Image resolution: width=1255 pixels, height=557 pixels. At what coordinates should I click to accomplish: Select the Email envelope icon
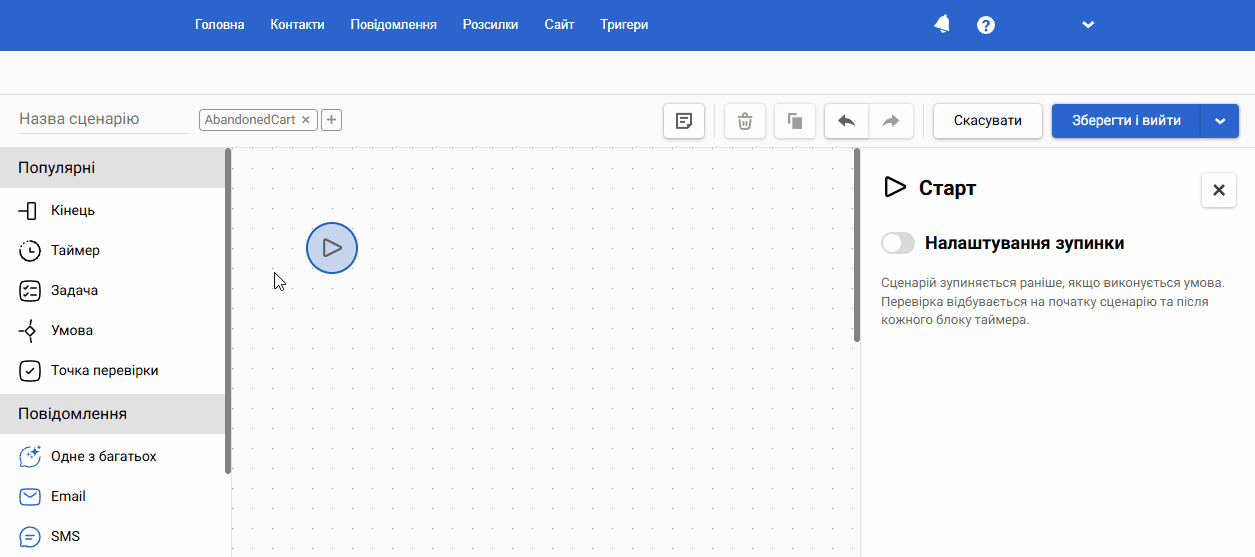click(30, 497)
